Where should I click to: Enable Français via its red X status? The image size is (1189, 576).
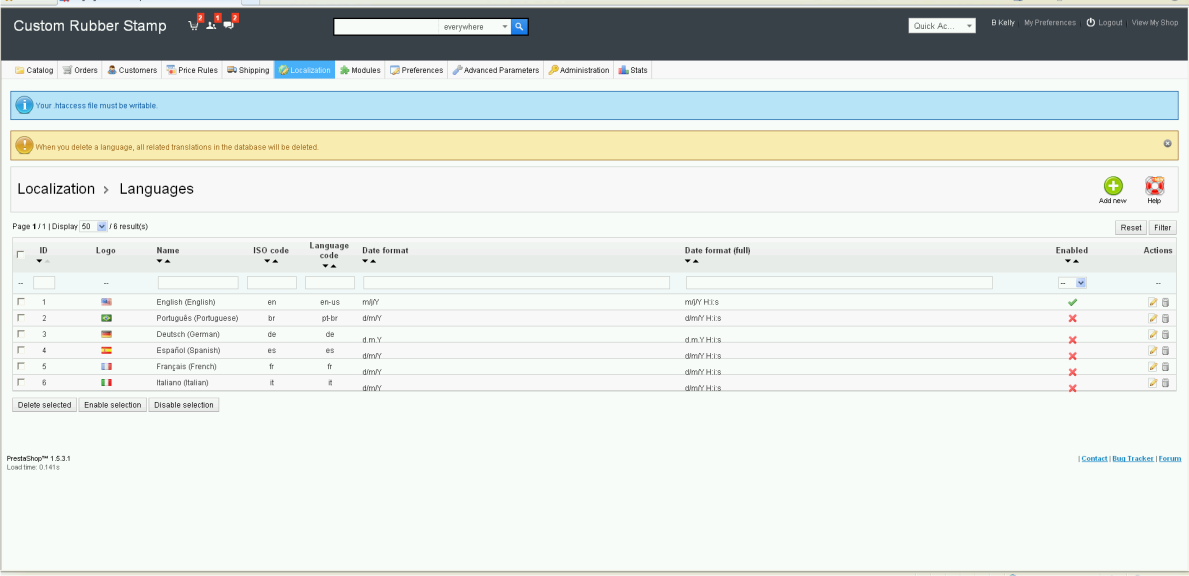pos(1072,372)
